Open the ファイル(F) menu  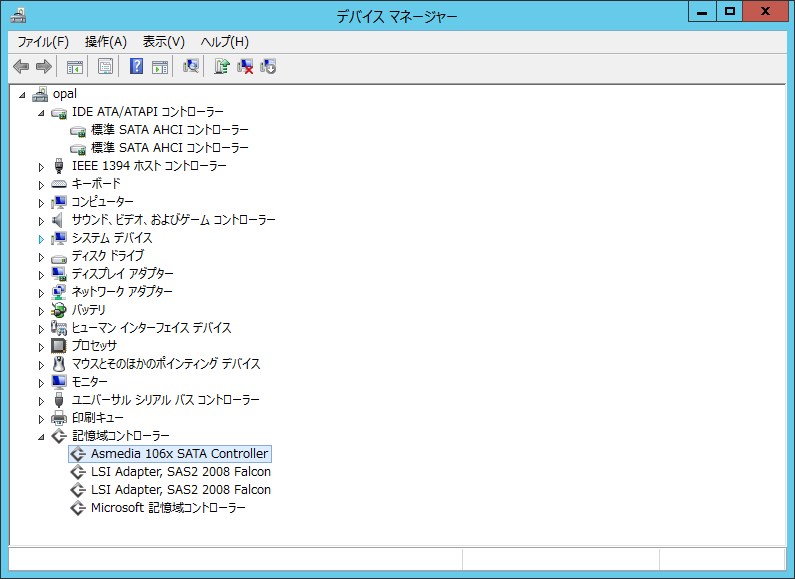click(43, 42)
